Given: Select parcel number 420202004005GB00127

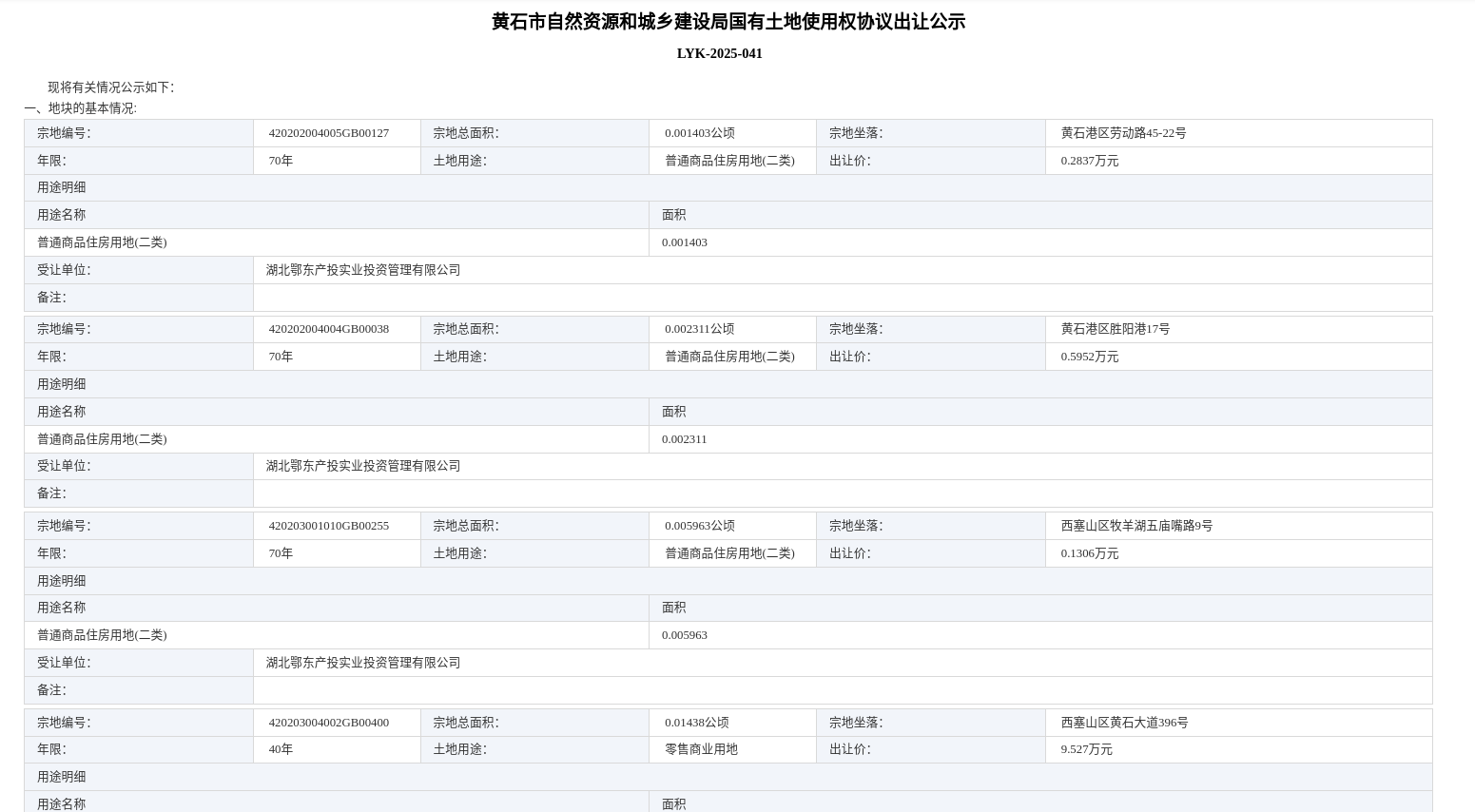Looking at the screenshot, I should (x=328, y=133).
